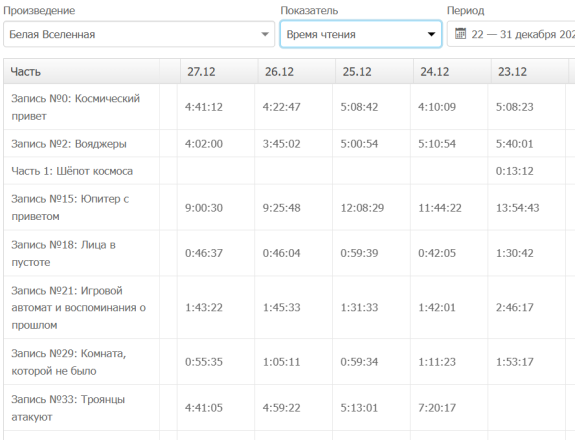Click the cell value 11:44:22
Image resolution: width=575 pixels, height=440 pixels.
coord(440,208)
